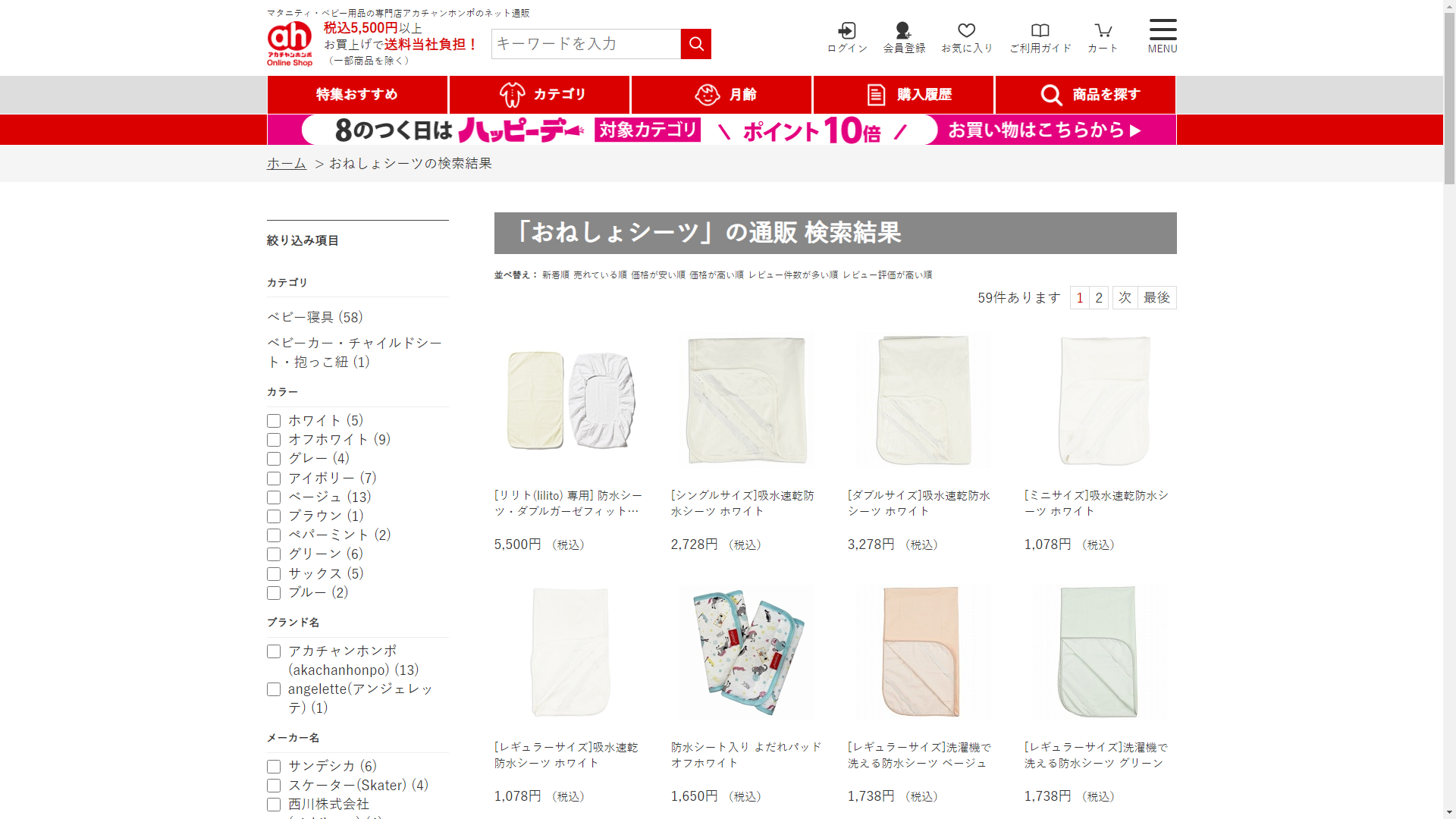This screenshot has width=1456, height=819.
Task: Open the よだれパッド product thumbnail
Action: (747, 651)
